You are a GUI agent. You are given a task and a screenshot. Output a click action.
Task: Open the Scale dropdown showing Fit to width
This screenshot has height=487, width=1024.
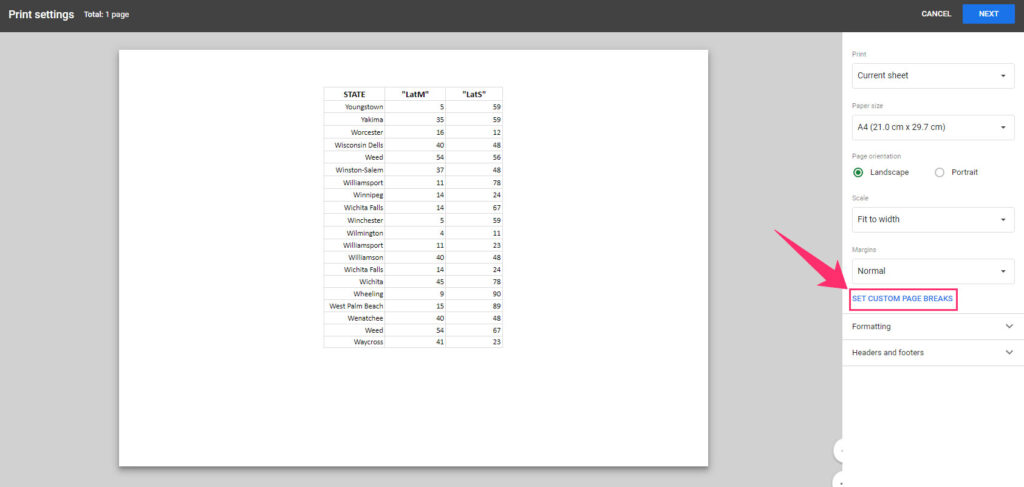click(x=933, y=219)
